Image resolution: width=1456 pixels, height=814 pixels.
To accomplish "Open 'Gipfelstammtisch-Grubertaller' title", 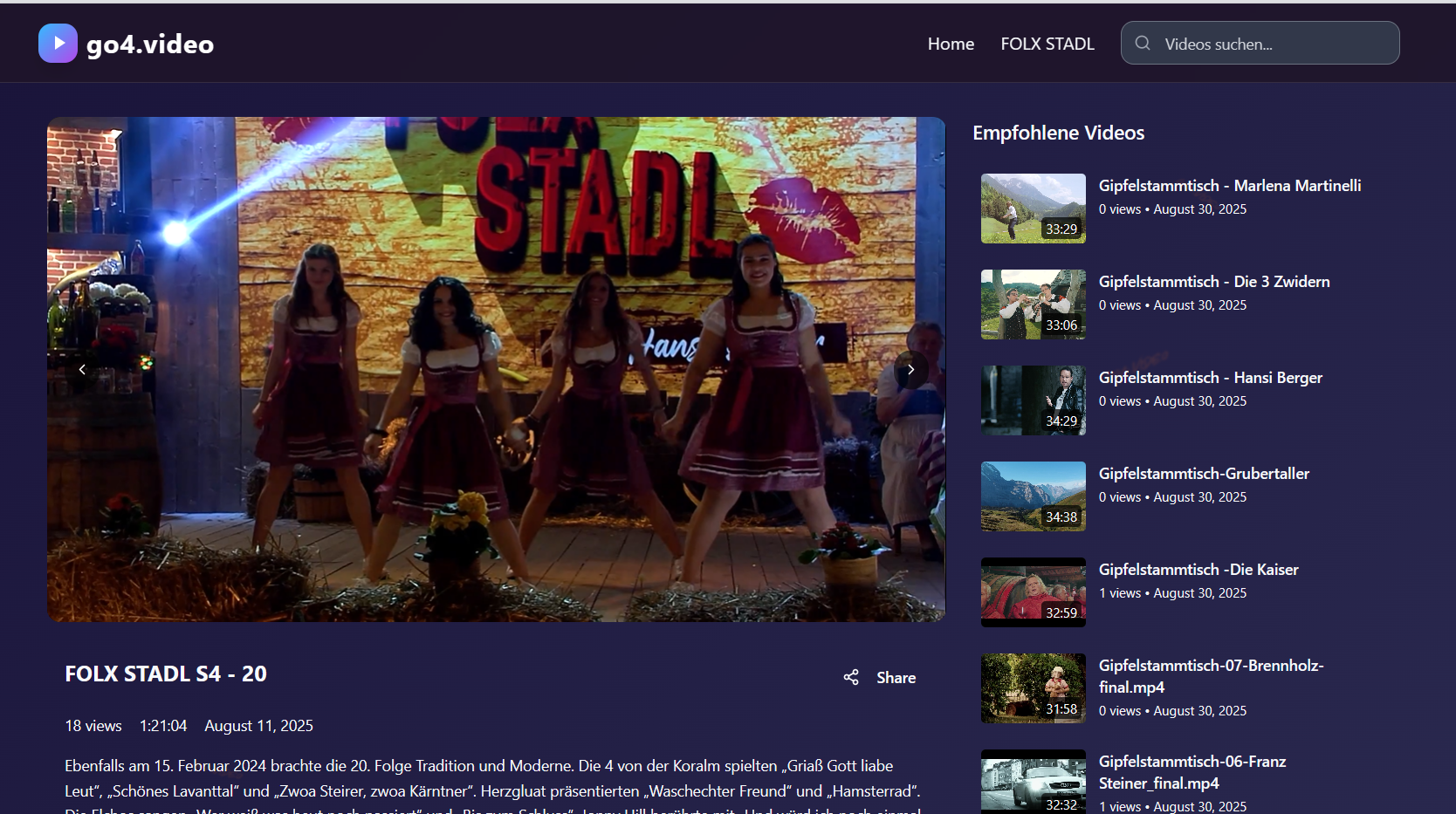I will 1204,474.
